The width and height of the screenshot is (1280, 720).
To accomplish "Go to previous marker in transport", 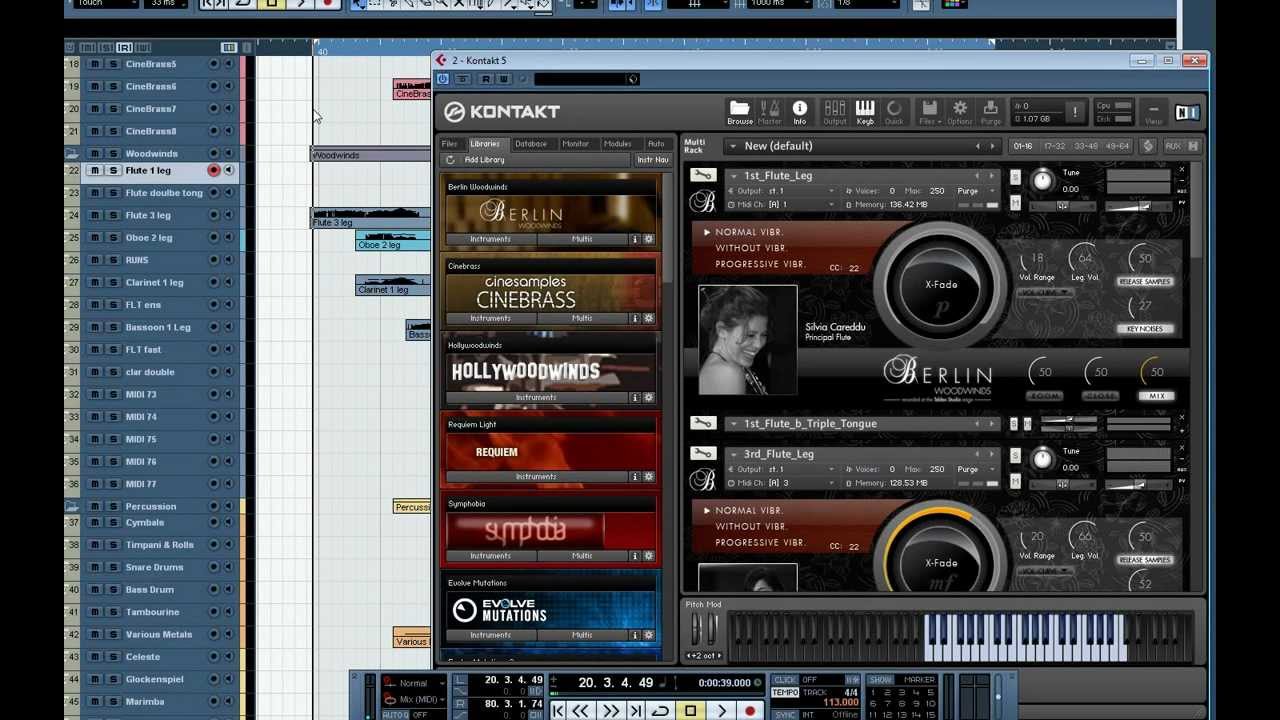I will click(x=558, y=711).
